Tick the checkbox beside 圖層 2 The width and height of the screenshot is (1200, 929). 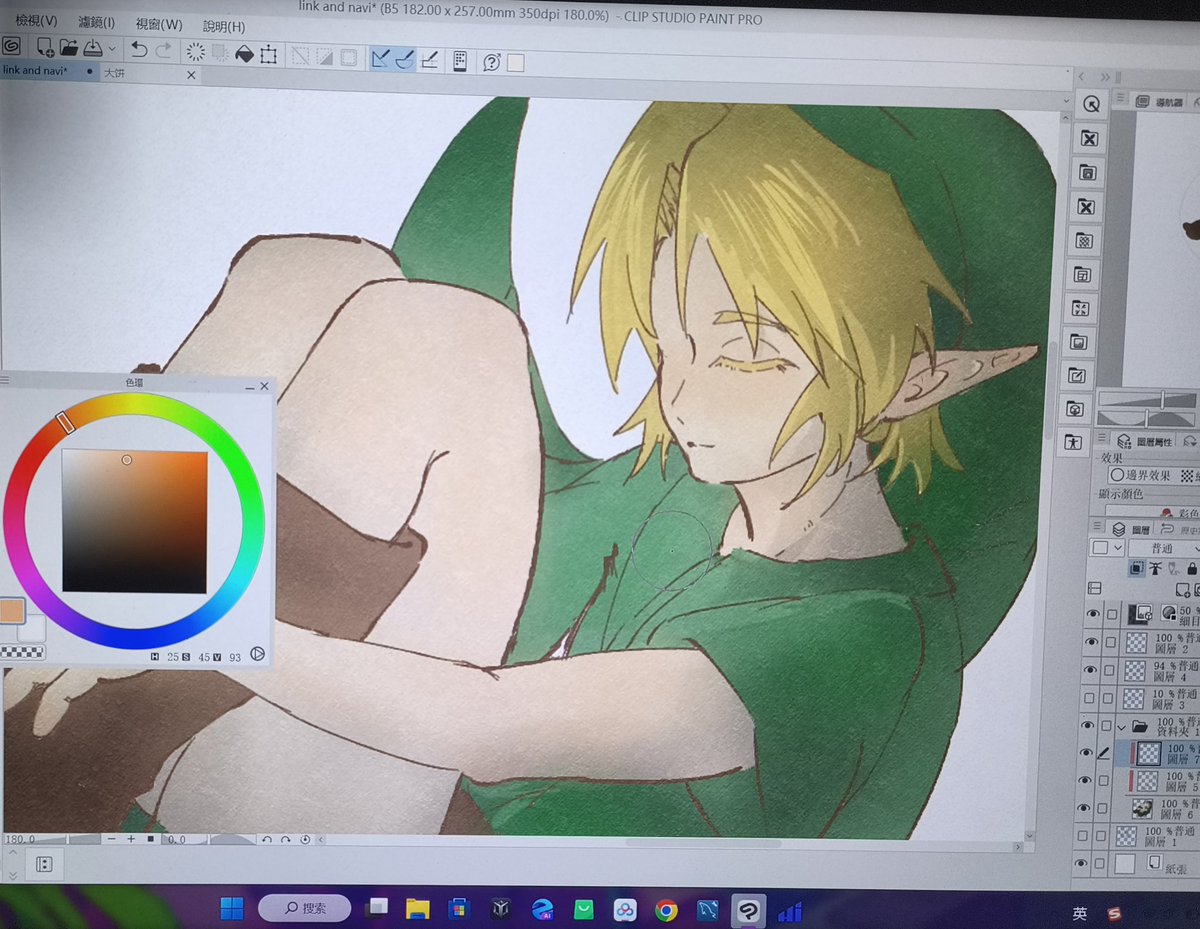click(x=1110, y=642)
